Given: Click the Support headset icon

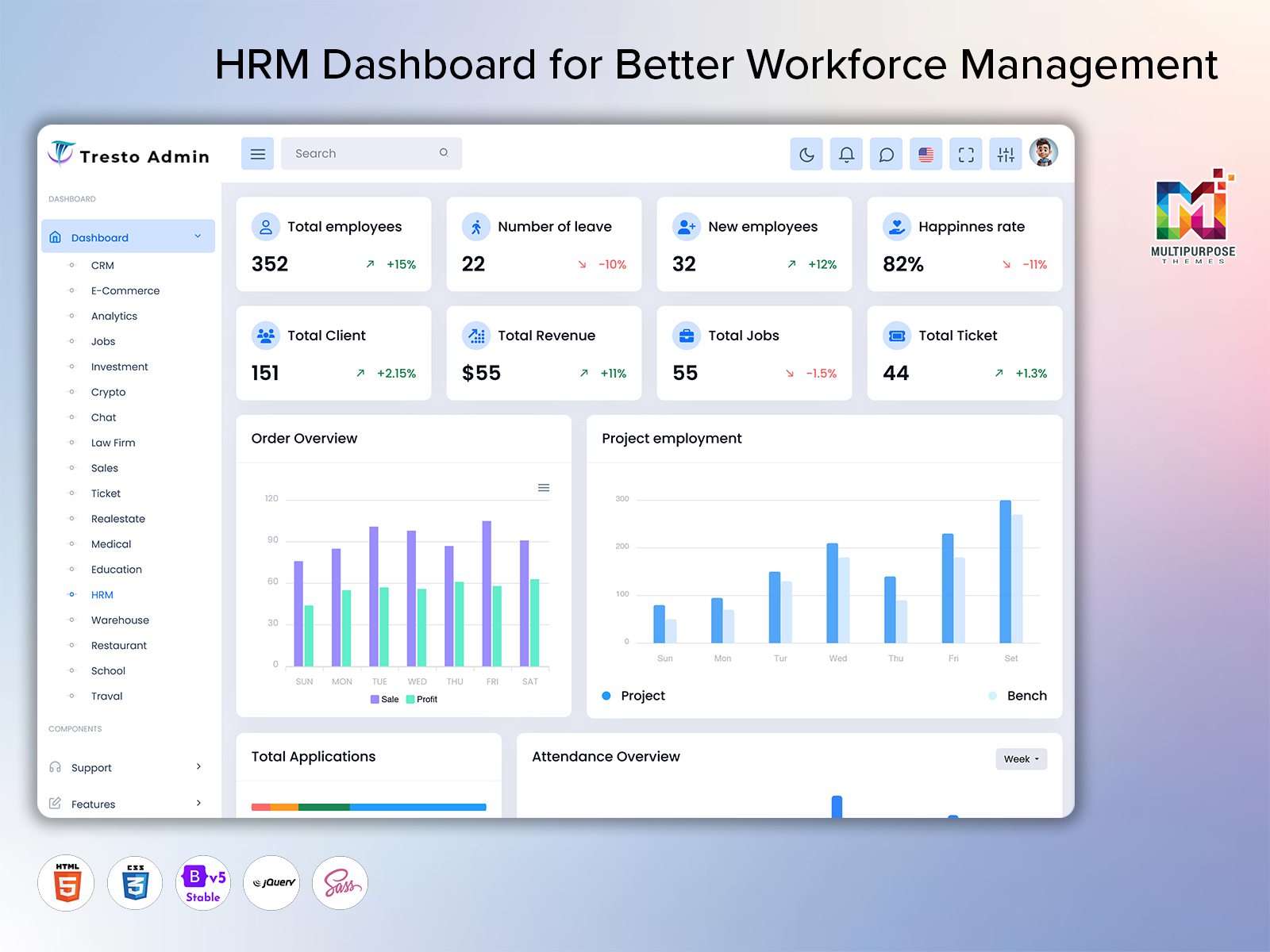Looking at the screenshot, I should point(56,767).
